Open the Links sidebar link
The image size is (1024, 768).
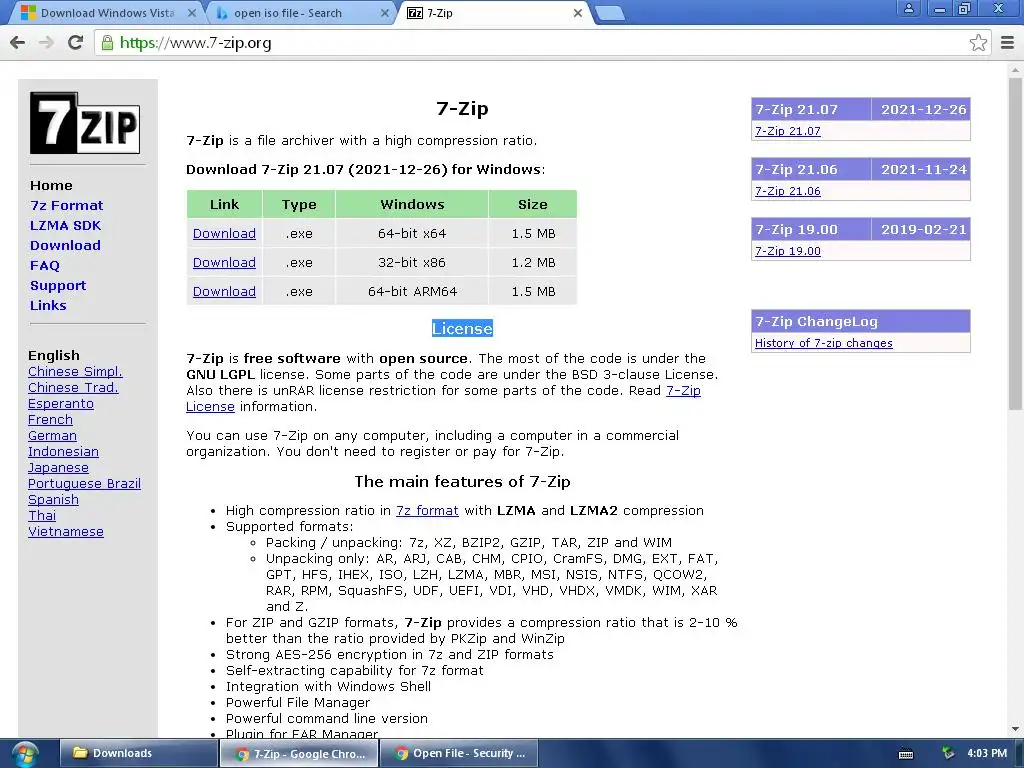point(48,306)
